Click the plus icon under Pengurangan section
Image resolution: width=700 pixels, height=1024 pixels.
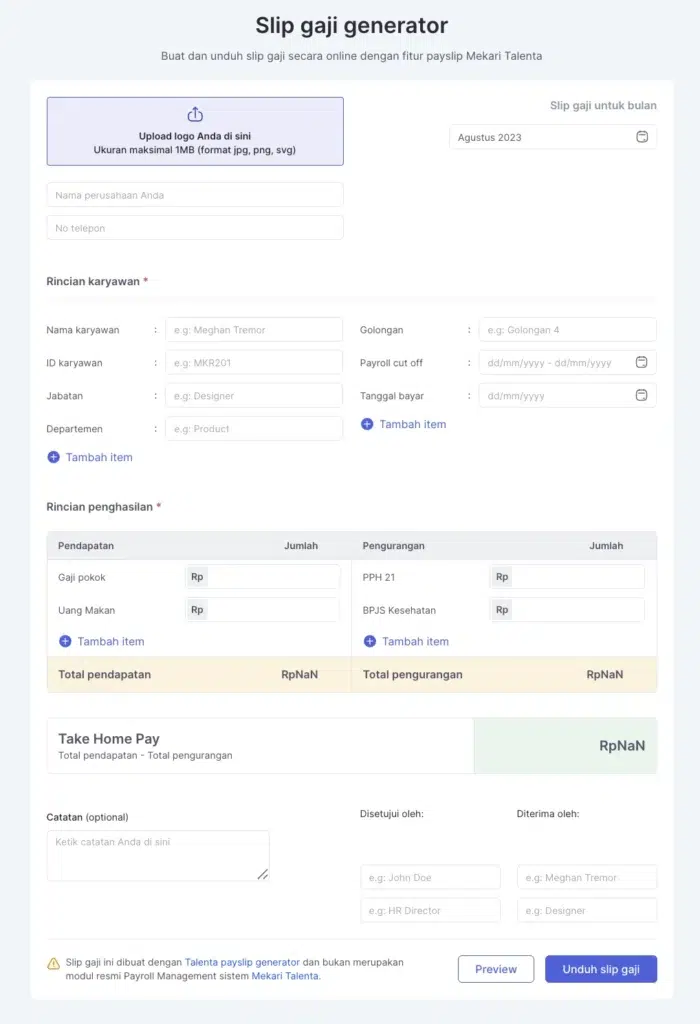(368, 641)
